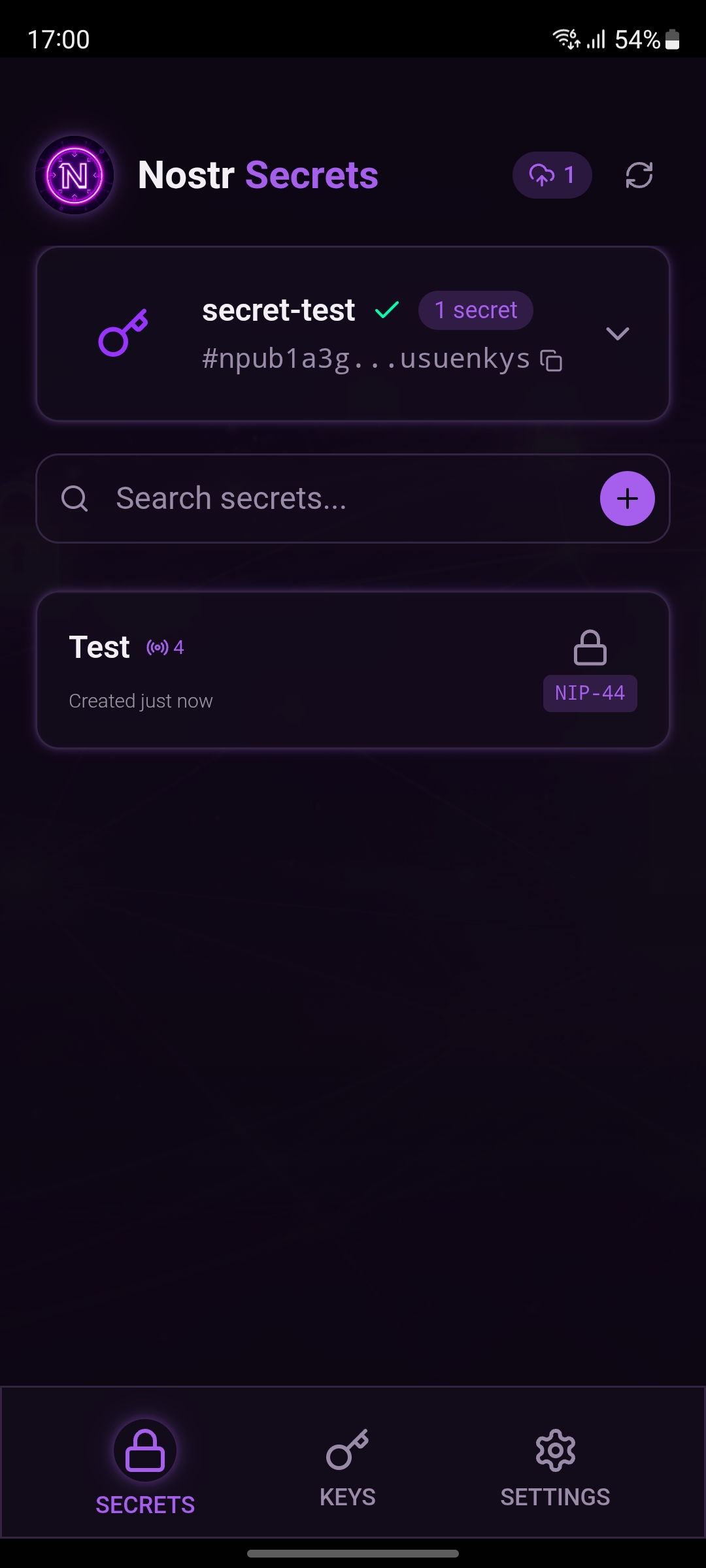This screenshot has height=1568, width=706.
Task: Tap the refresh icon in the header
Action: (x=639, y=174)
